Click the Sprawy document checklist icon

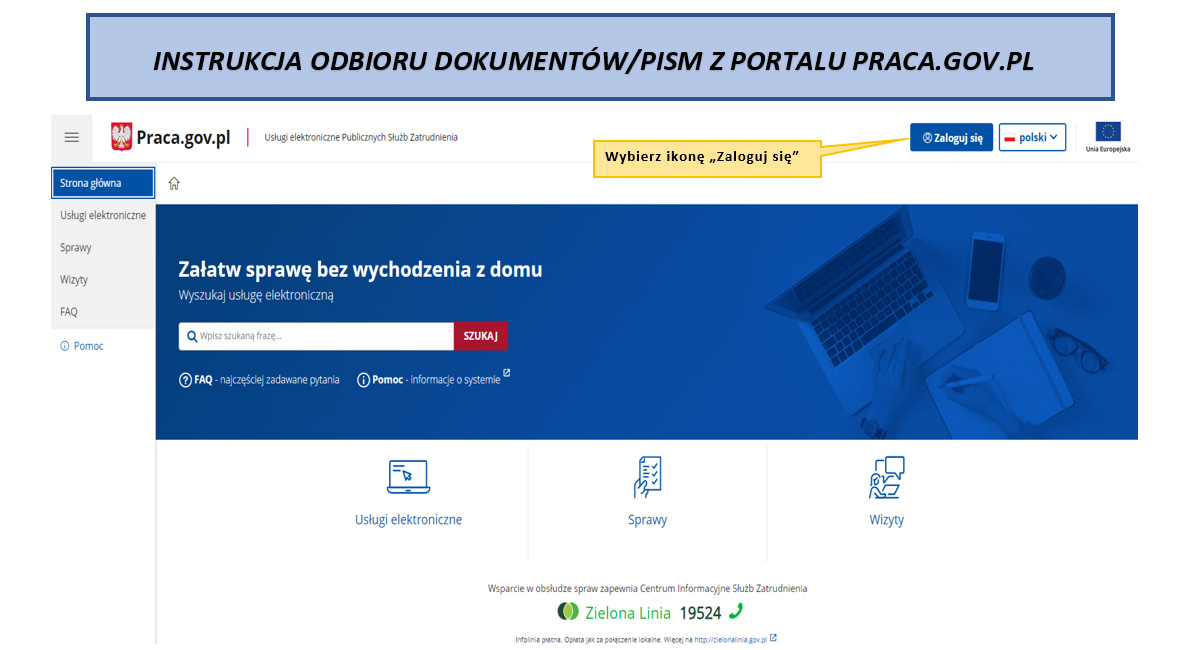pyautogui.click(x=647, y=477)
